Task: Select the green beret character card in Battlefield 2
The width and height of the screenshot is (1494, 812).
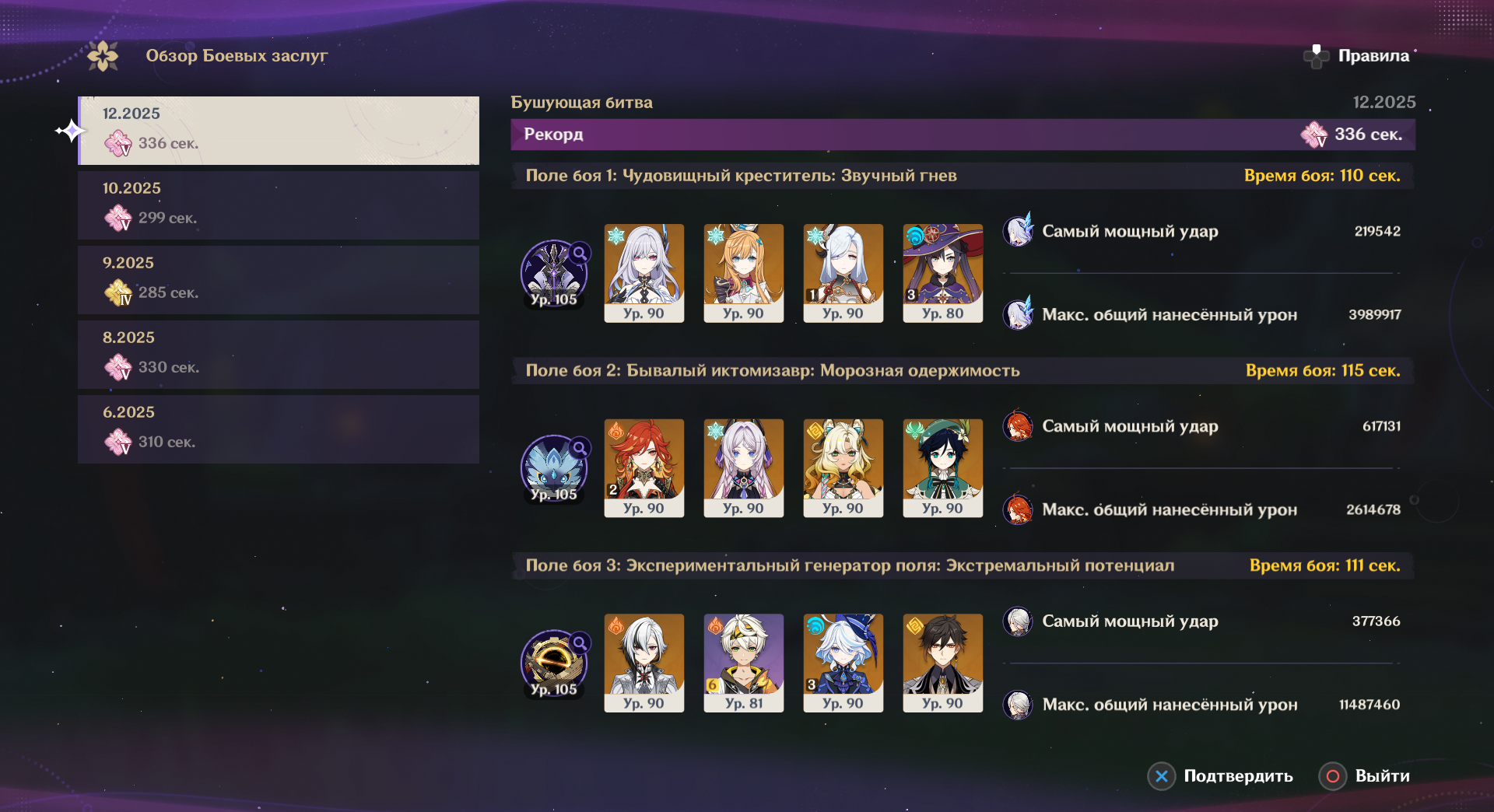Action: (943, 468)
